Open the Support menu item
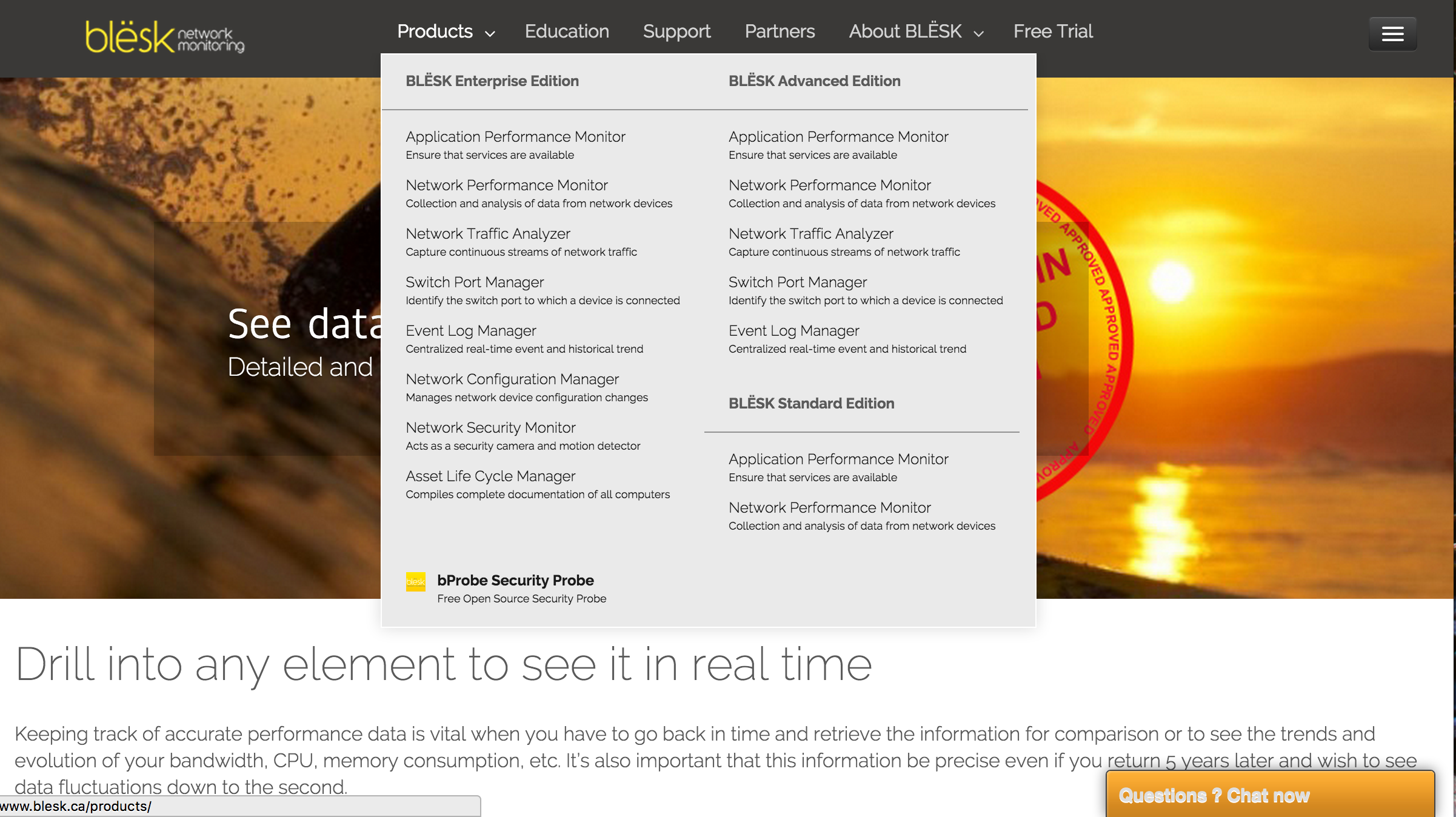 coord(676,32)
